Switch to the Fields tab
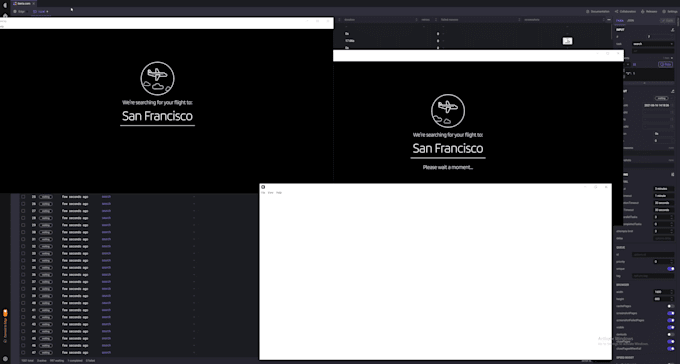 620,20
